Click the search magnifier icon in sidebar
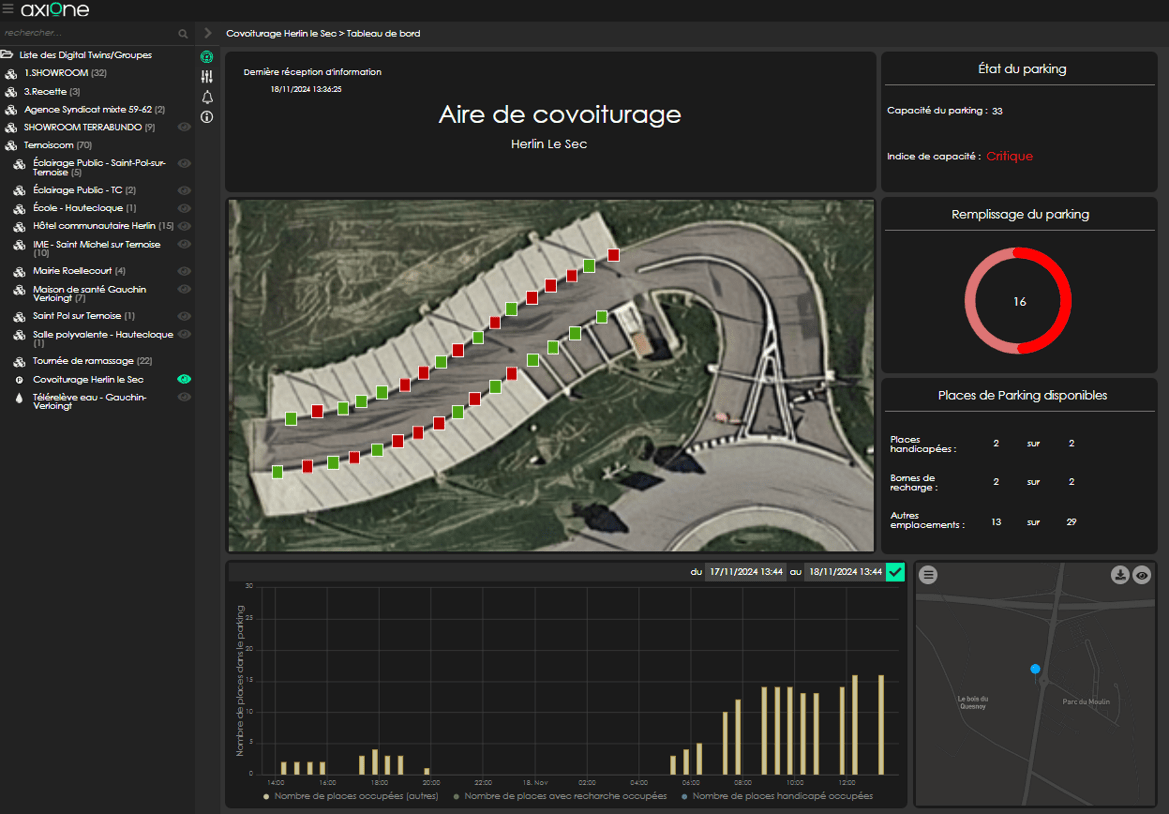Image resolution: width=1169 pixels, height=814 pixels. coord(183,34)
